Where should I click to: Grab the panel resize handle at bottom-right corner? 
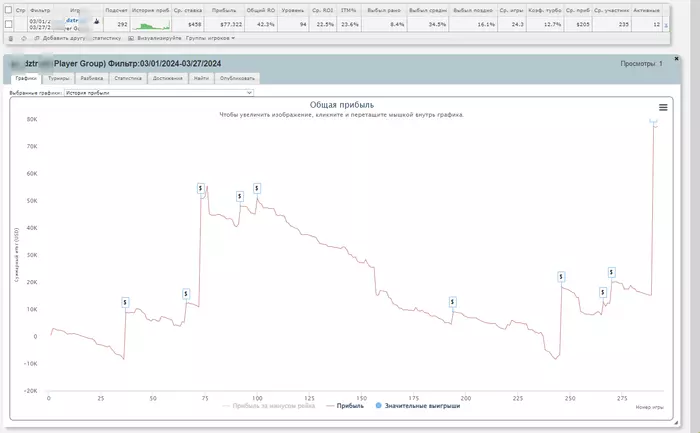676,422
